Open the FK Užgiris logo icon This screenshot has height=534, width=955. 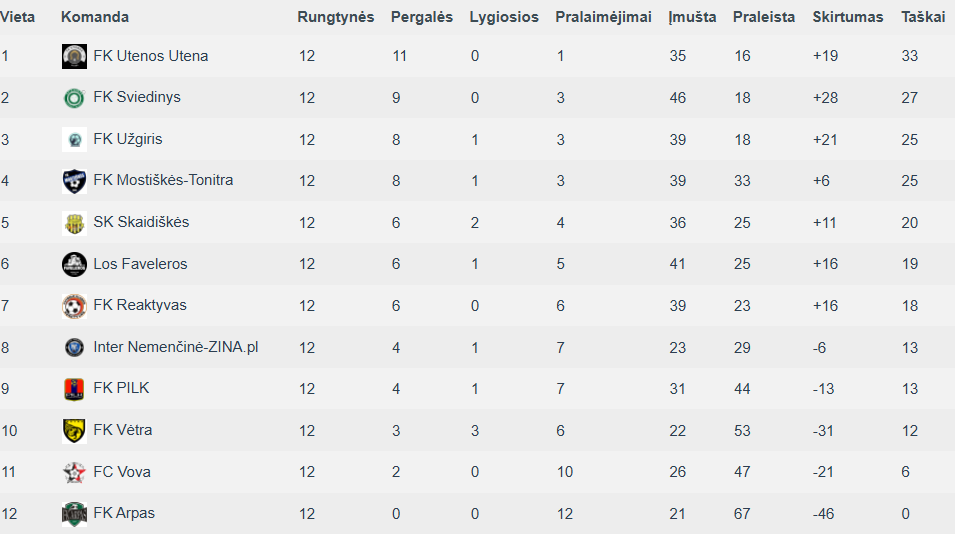click(x=74, y=139)
